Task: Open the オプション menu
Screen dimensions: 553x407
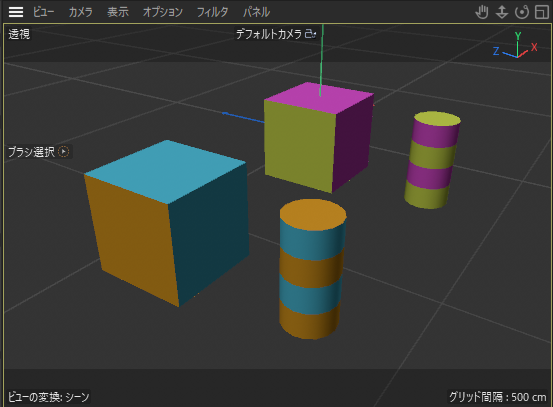Action: 163,12
